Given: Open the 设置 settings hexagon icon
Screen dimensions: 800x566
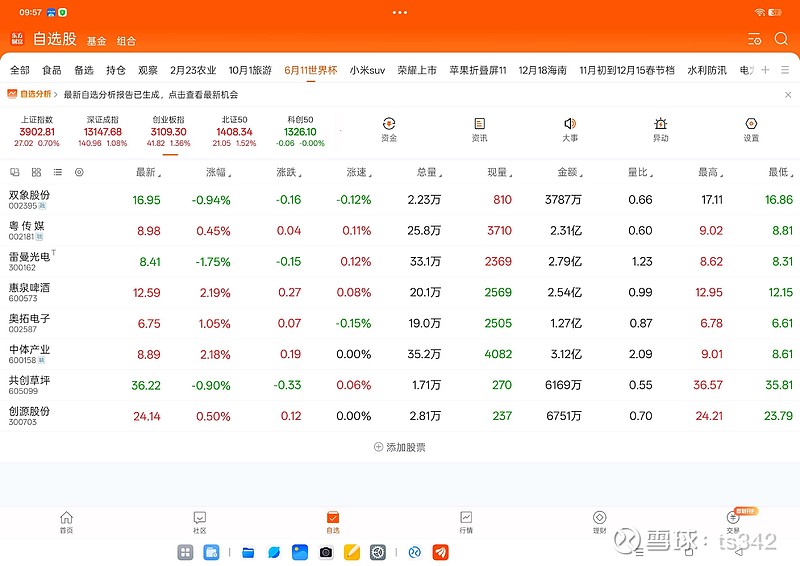Looking at the screenshot, I should [x=751, y=130].
